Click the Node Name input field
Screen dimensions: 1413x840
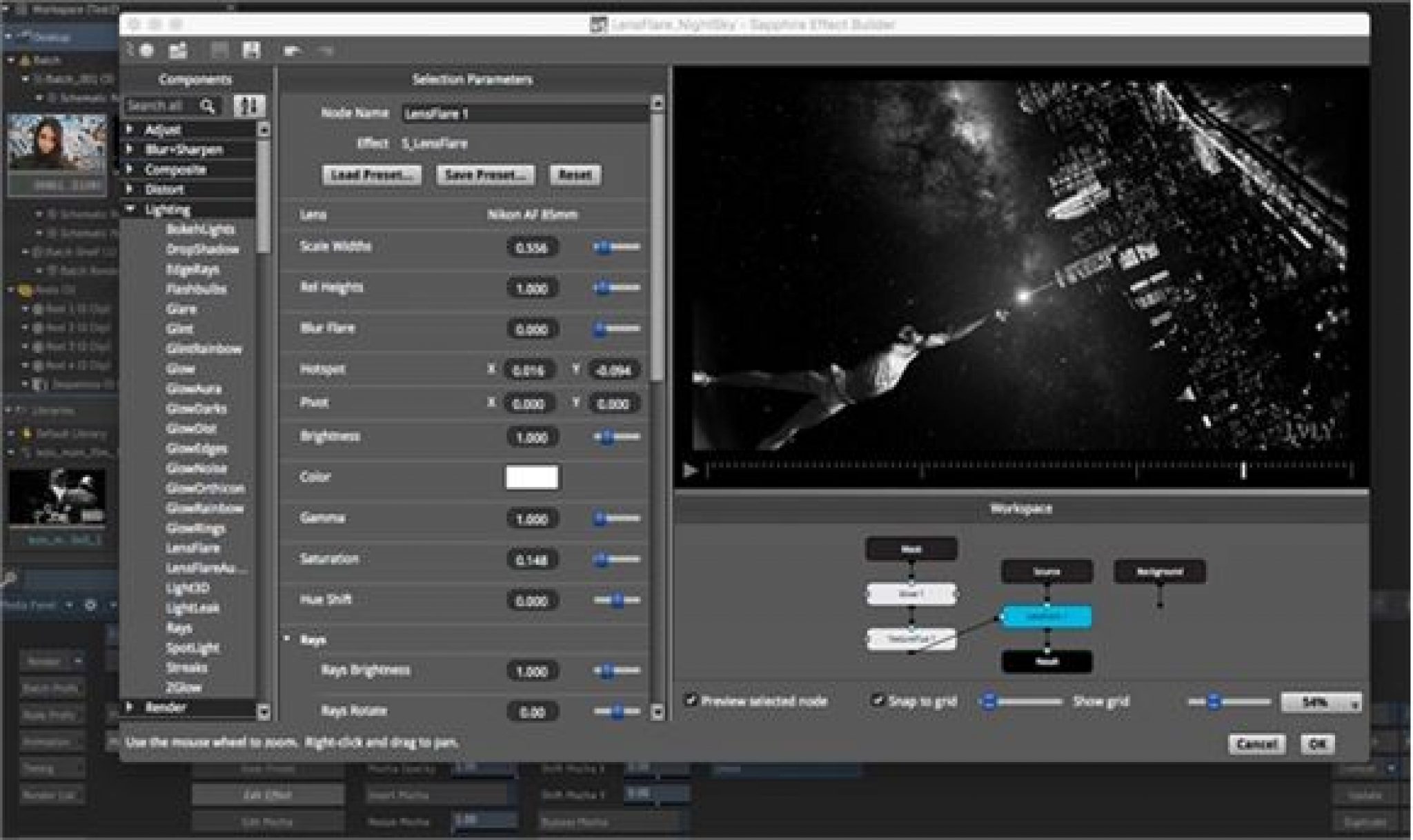[524, 114]
